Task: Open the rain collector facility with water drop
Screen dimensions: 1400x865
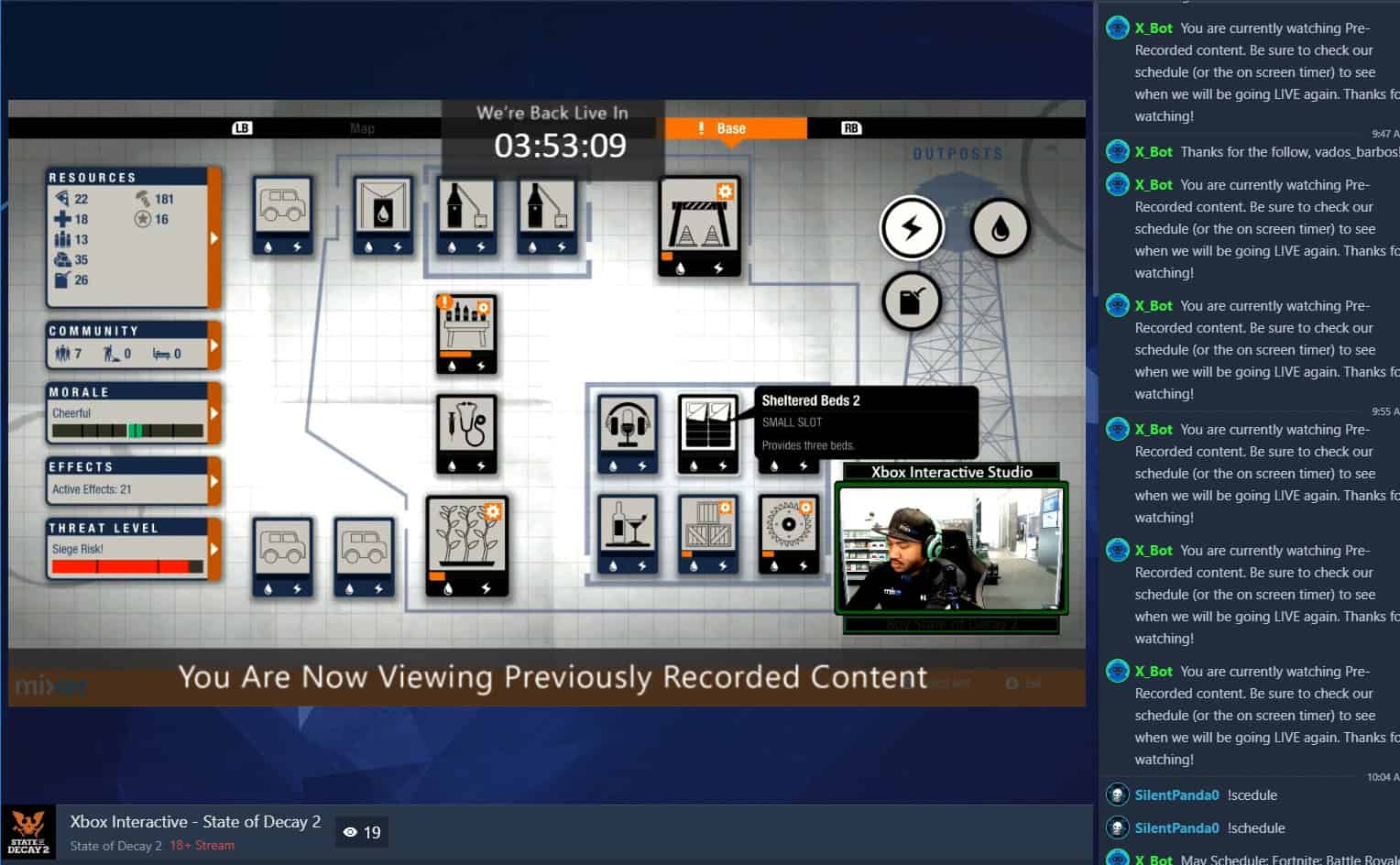Action: [383, 216]
